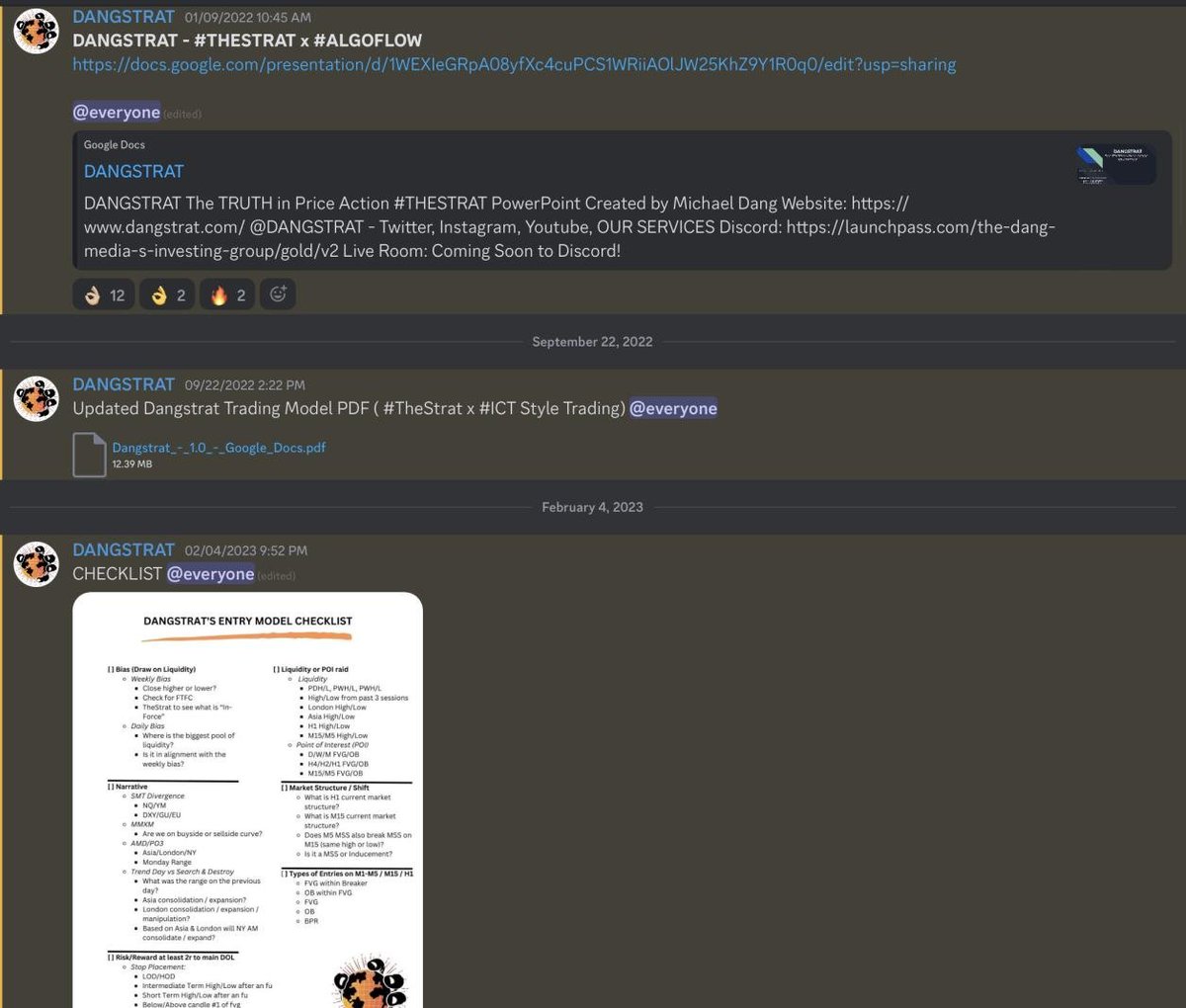The height and width of the screenshot is (1008, 1186).
Task: Open the add reaction smiley button
Action: pyautogui.click(x=278, y=294)
